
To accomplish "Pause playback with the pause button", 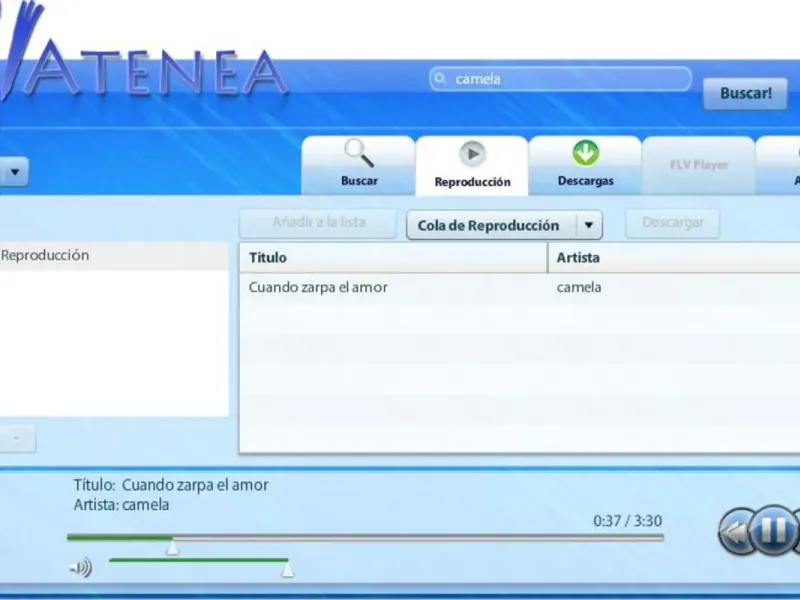I will point(773,531).
